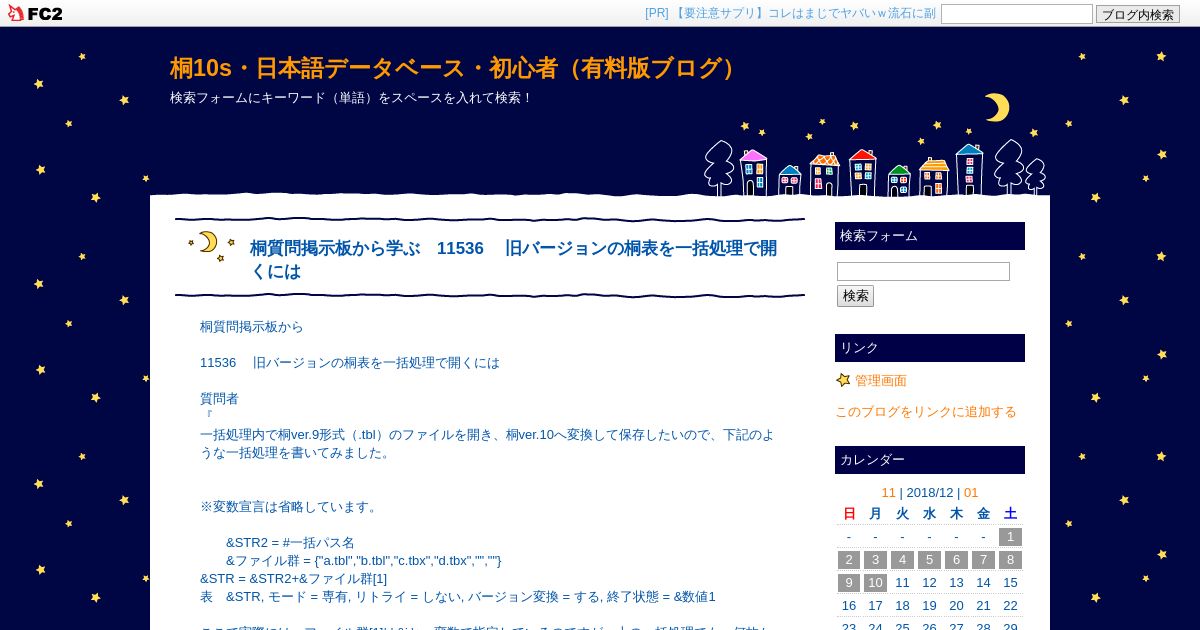Select calendar day 5
This screenshot has width=1200, height=630.
929,560
